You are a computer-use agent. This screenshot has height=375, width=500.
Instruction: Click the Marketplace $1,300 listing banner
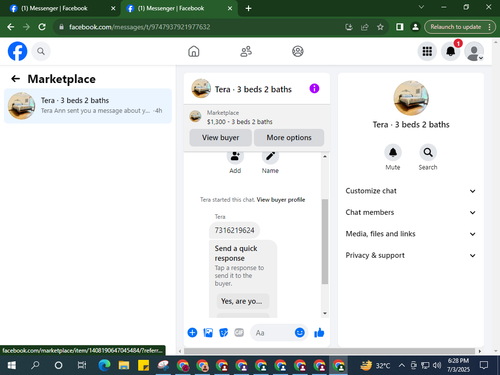point(257,117)
